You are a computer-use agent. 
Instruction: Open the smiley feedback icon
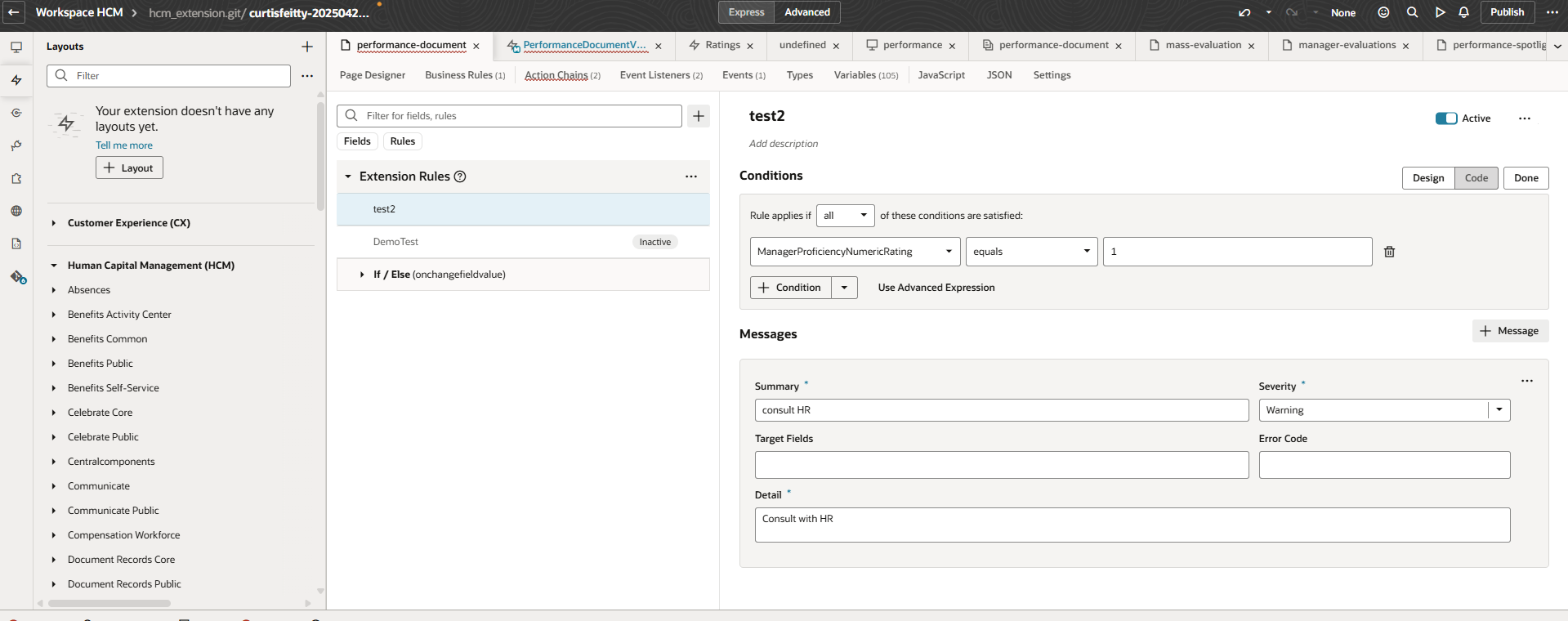coord(1383,12)
